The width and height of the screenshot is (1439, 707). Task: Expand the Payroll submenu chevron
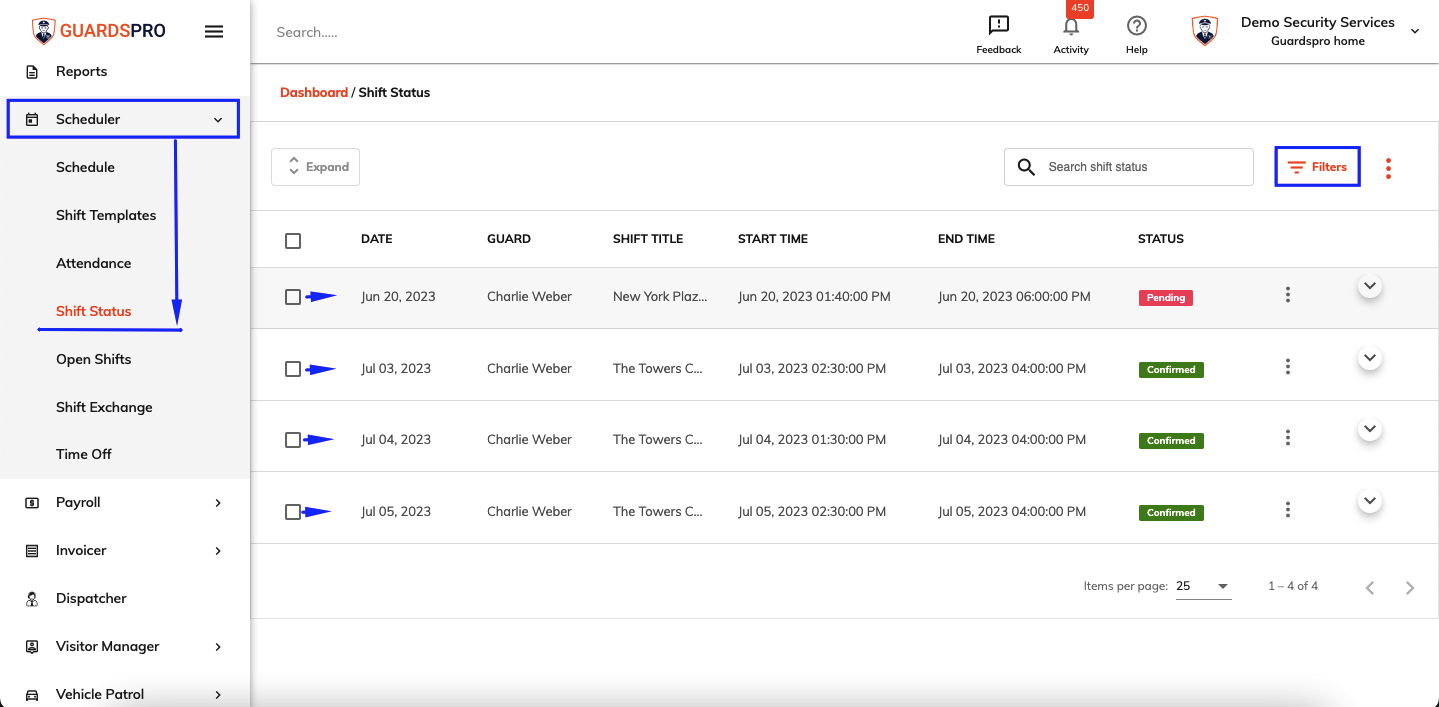(218, 503)
